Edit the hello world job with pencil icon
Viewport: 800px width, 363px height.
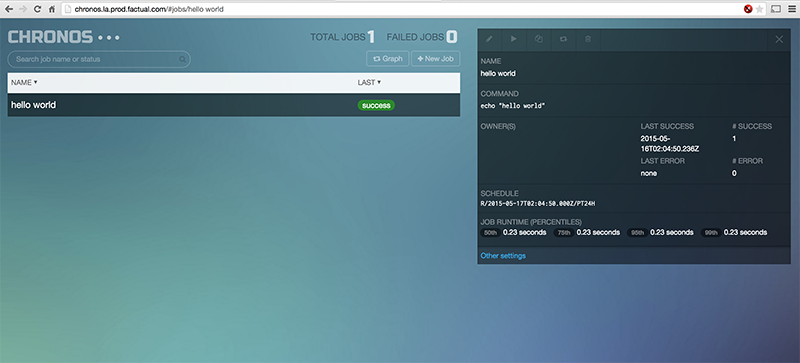489,39
